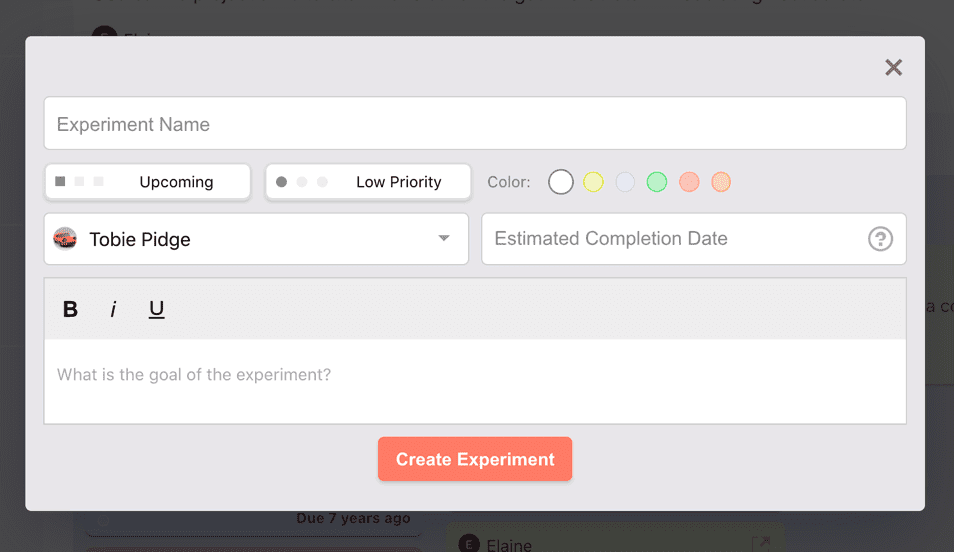Expand the Tobie Pidge assignee dropdown arrow
954x552 pixels.
(444, 239)
